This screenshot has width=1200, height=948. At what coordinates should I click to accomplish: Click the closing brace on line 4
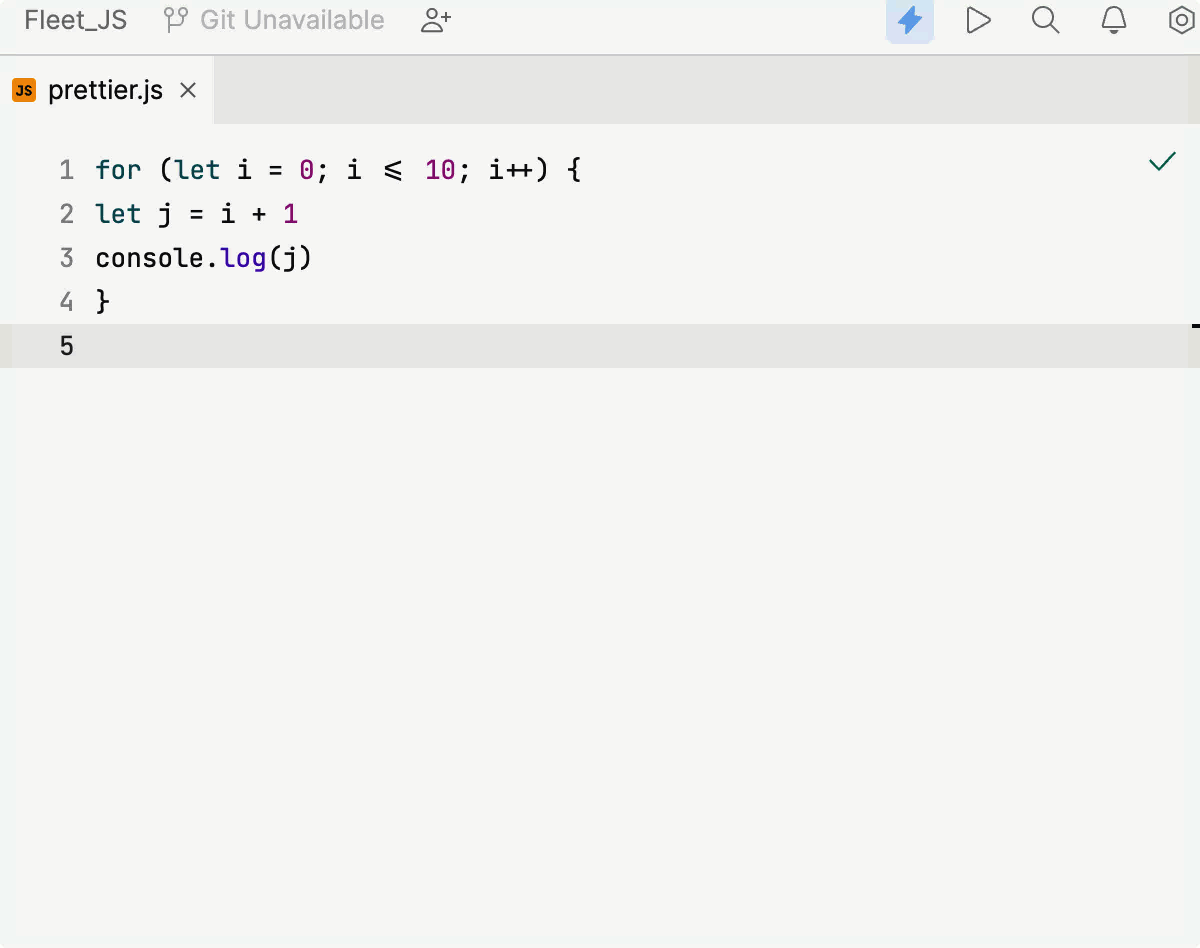tap(103, 301)
